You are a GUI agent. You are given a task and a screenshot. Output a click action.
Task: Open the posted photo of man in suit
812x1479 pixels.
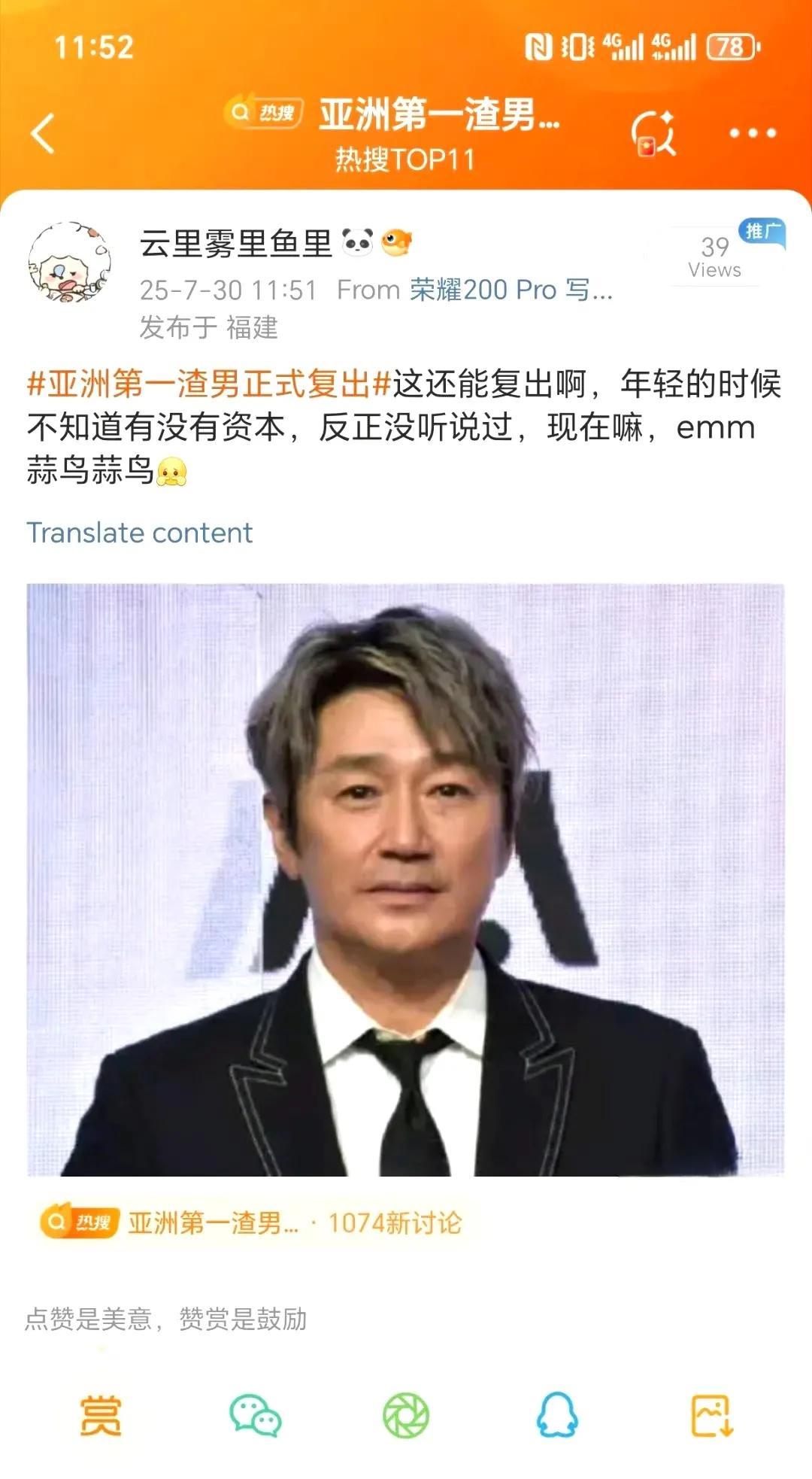pyautogui.click(x=406, y=879)
